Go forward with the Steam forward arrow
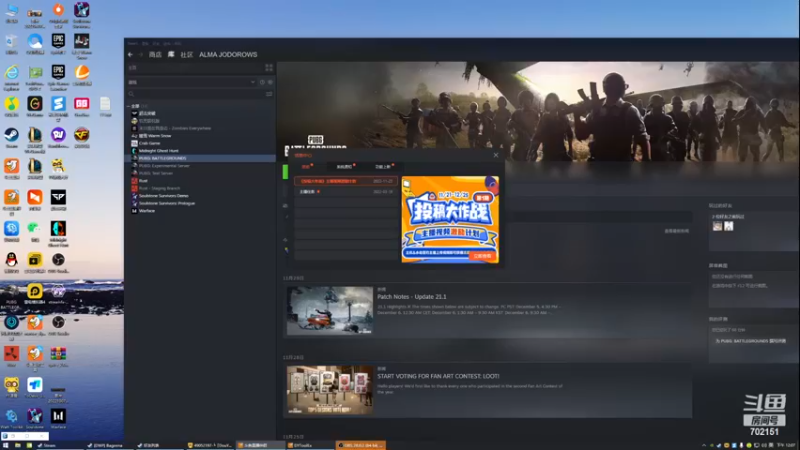This screenshot has height=450, width=800. (x=140, y=55)
